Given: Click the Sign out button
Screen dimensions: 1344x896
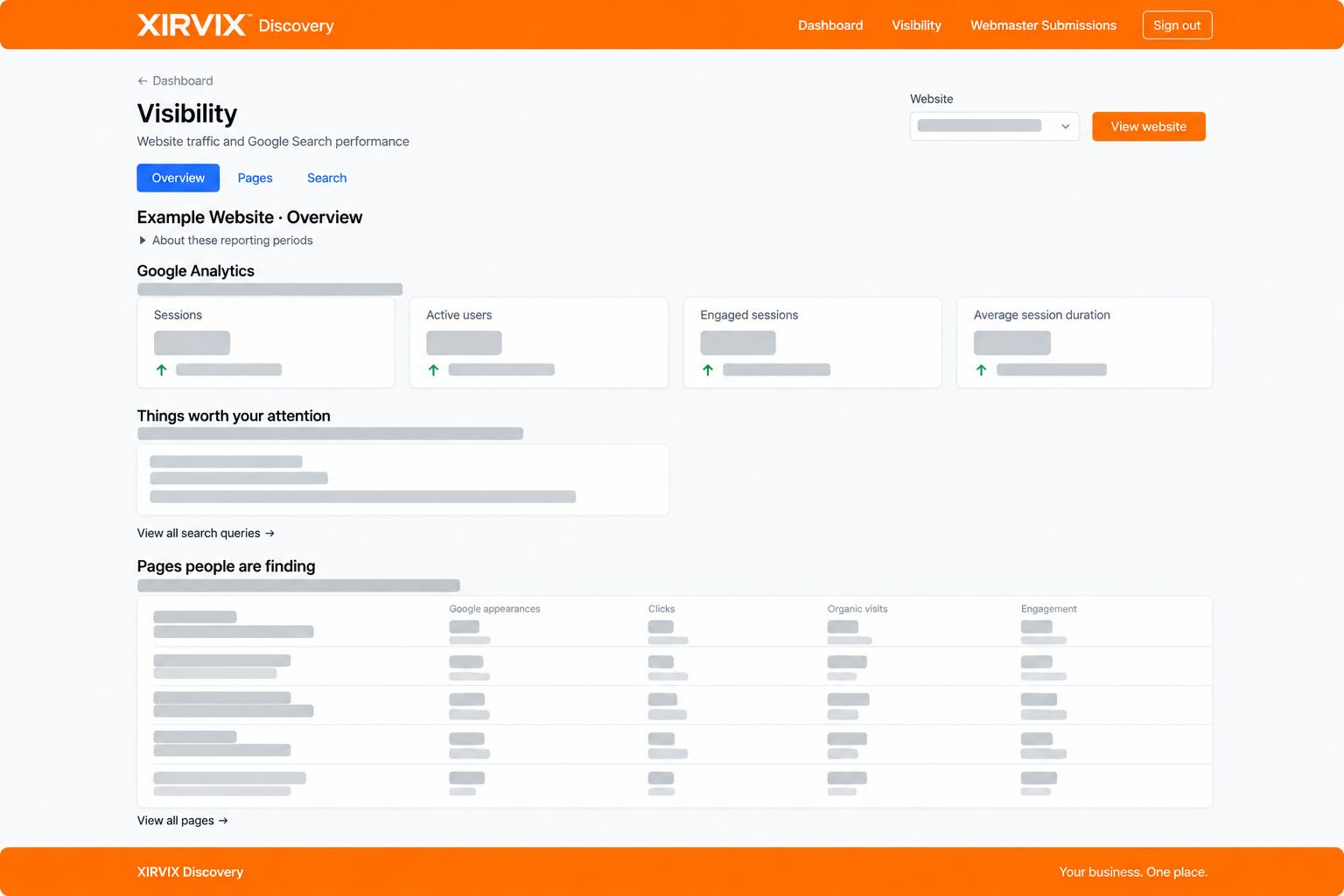Looking at the screenshot, I should tap(1177, 25).
